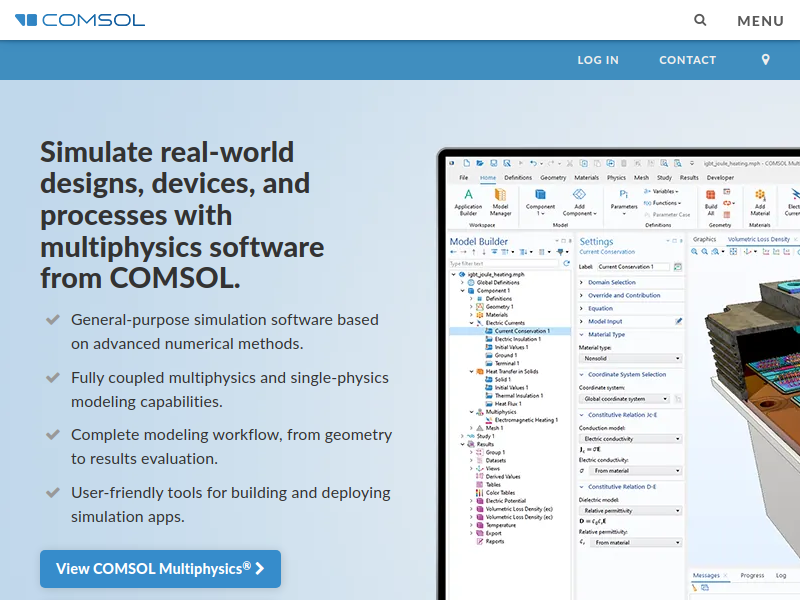Viewport: 800px width, 600px height.
Task: Open the Material type Nonsolid dropdown
Action: point(631,359)
